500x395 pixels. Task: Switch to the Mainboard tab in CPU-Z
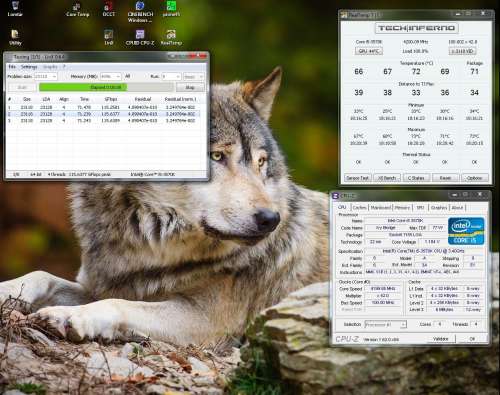(x=380, y=207)
